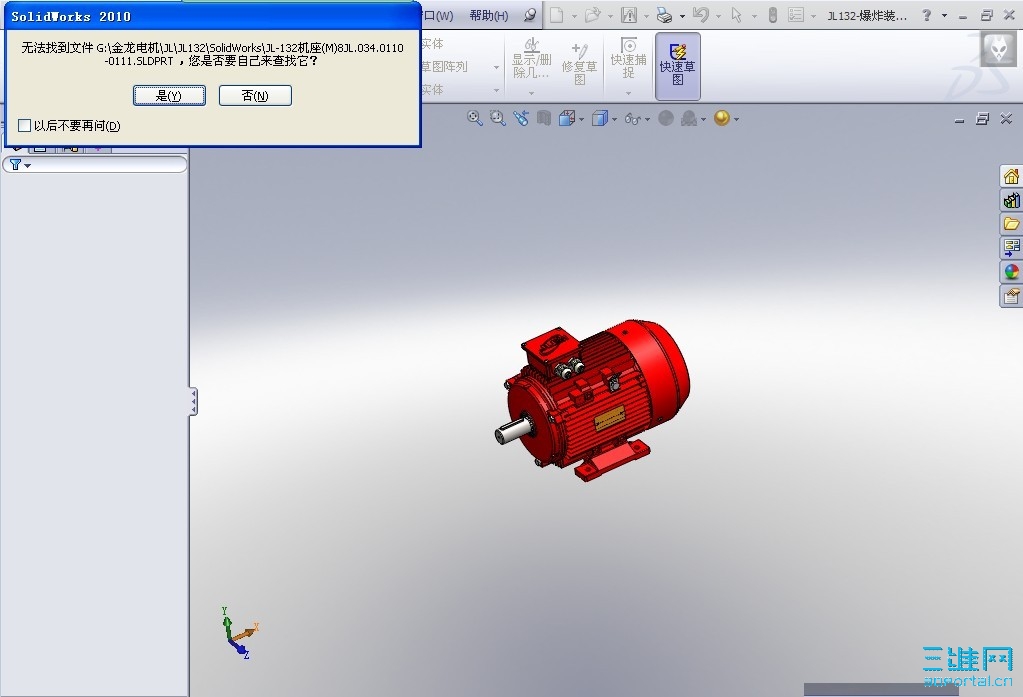Click the alien-head logo icon in ribbon
Screen dimensions: 1023x697
[998, 48]
